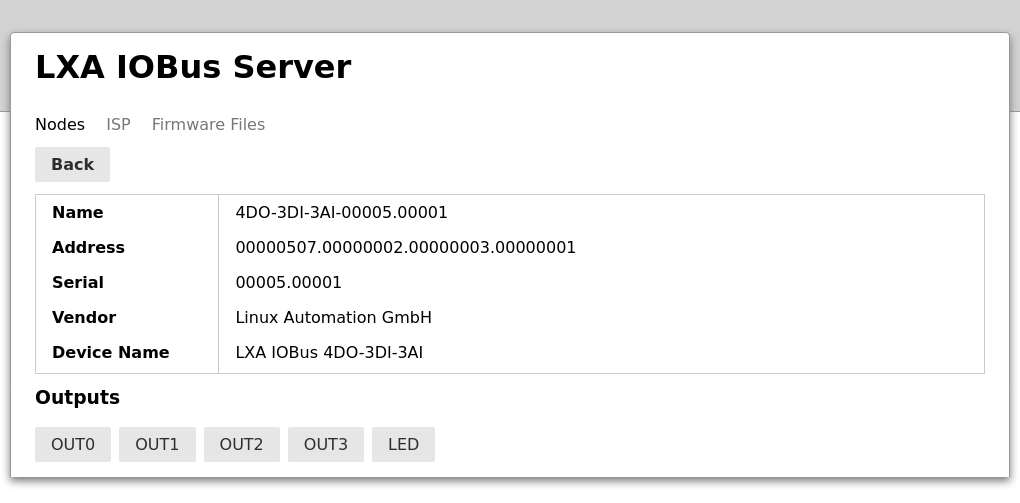Select the serial value 00005.00001
This screenshot has height=503, width=1020.
click(x=288, y=282)
